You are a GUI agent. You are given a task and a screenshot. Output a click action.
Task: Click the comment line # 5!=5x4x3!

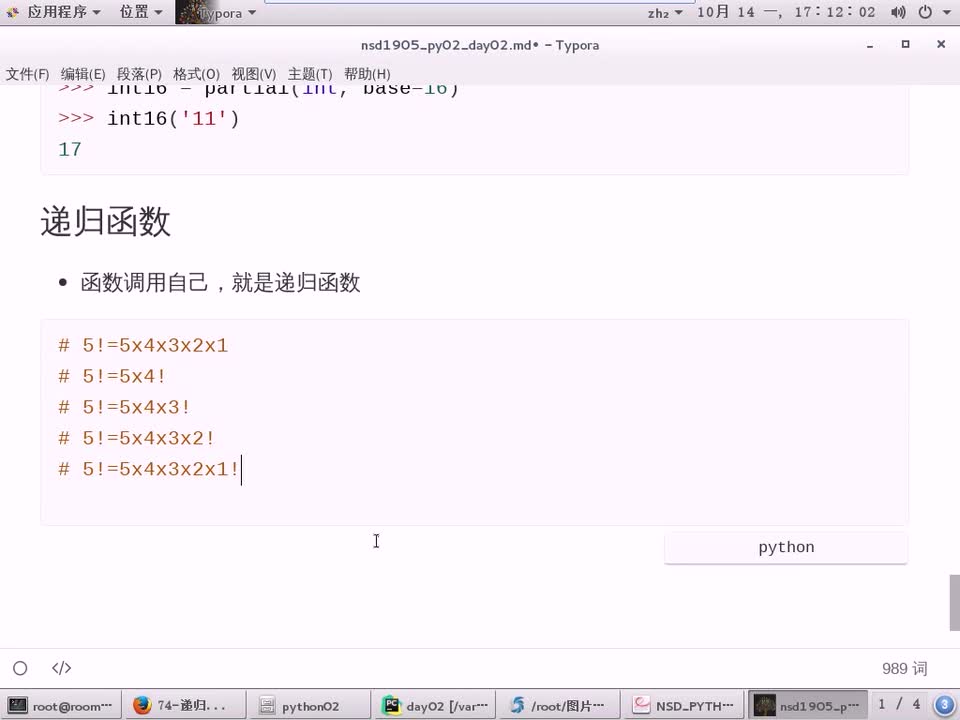[124, 408]
